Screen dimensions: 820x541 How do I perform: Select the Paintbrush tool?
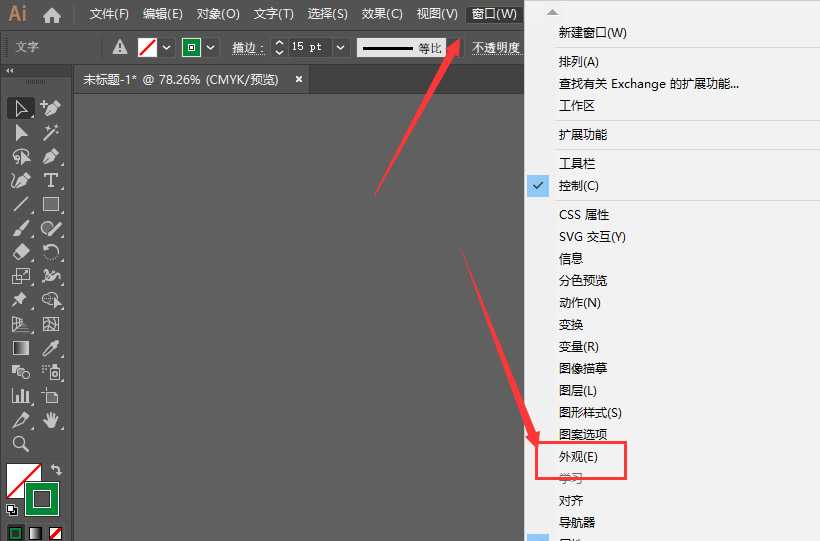click(x=21, y=228)
